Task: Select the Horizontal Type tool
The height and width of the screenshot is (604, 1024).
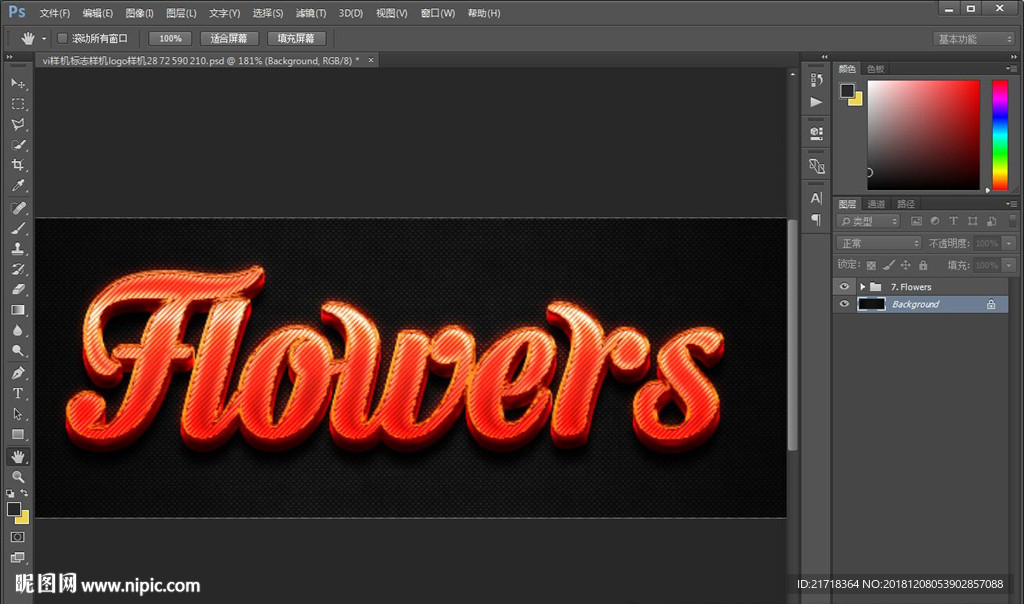Action: pos(18,393)
